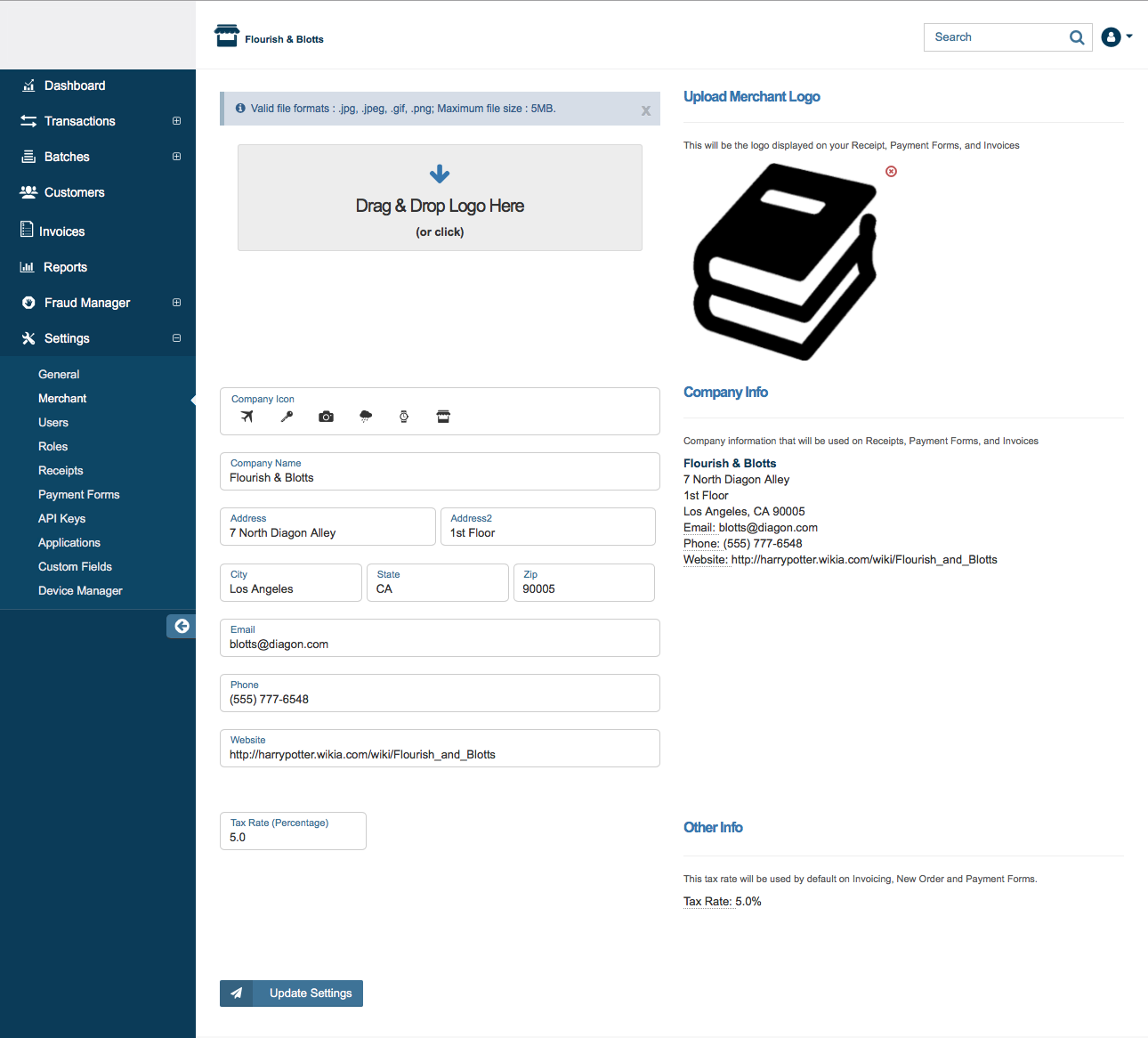Choose the wristwatch company icon
The height and width of the screenshot is (1038, 1148).
[404, 417]
